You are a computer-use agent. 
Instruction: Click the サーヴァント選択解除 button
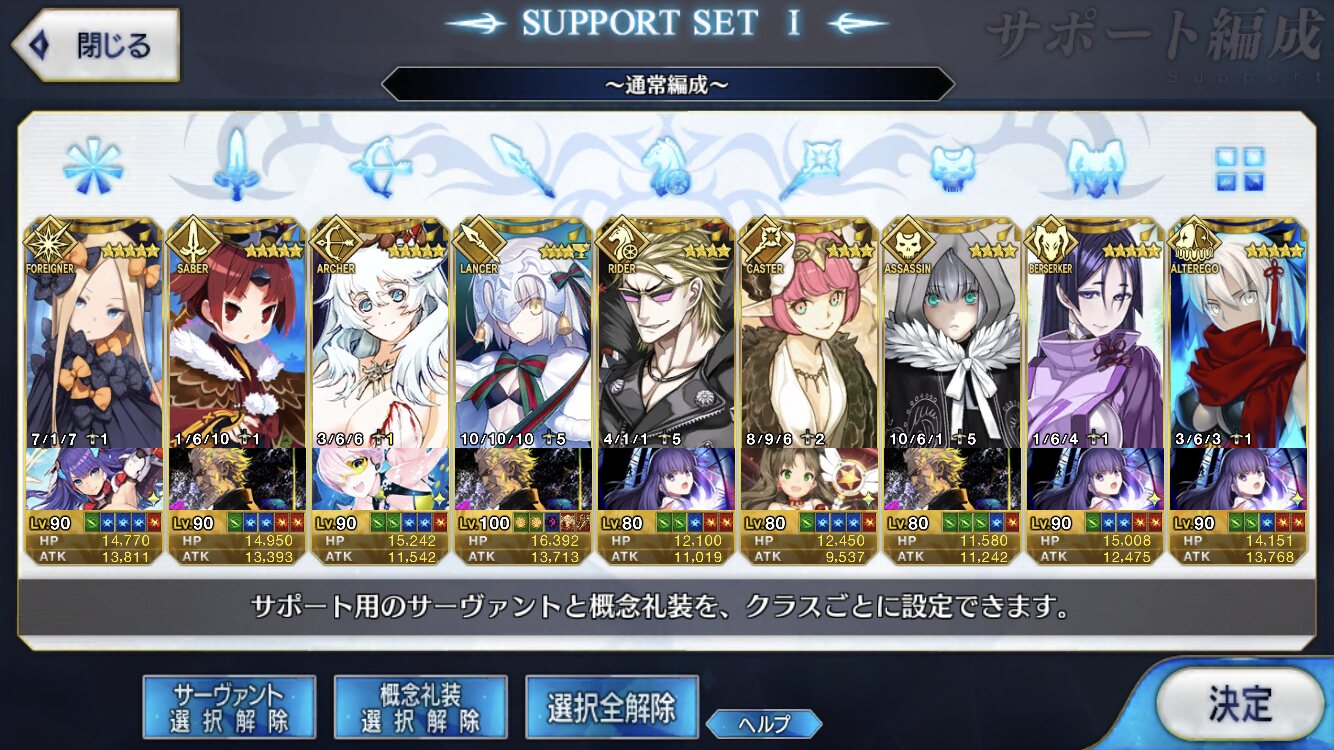click(229, 707)
